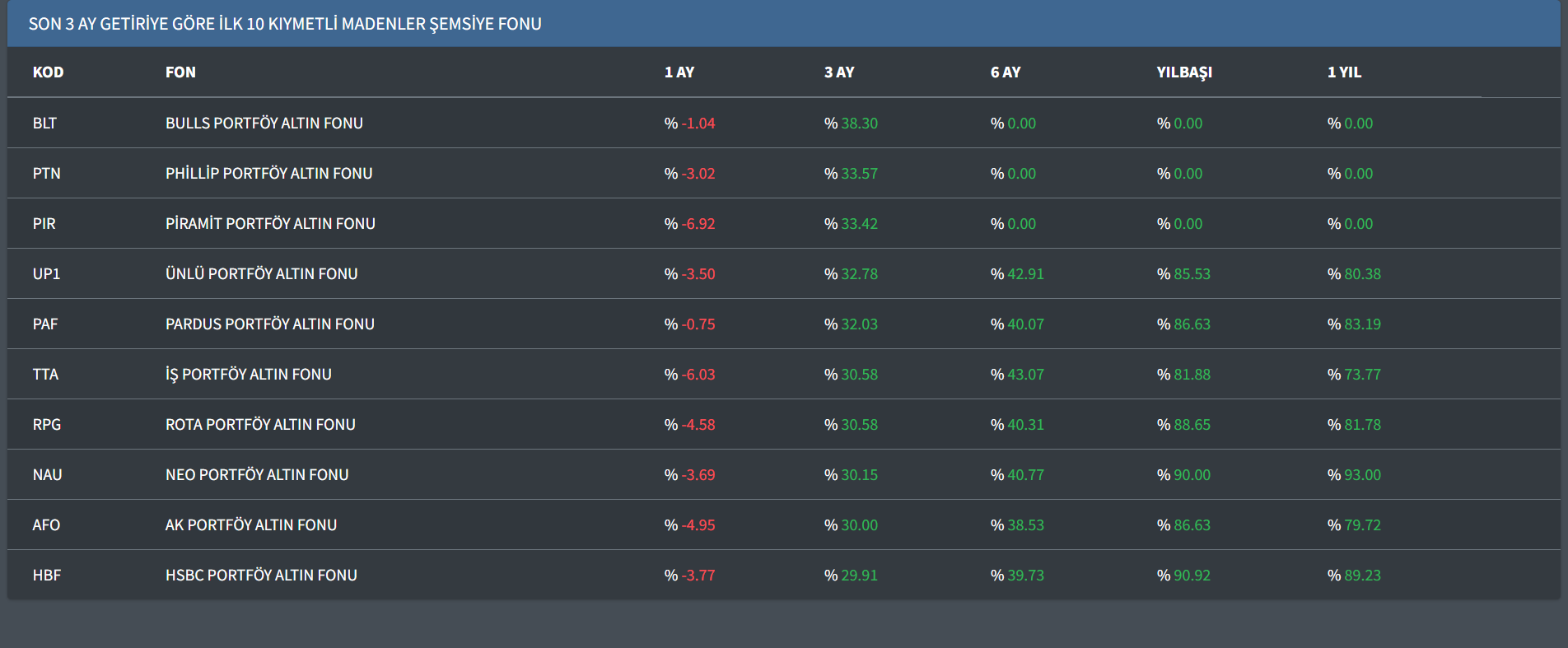
Task: Open PHİLLİP PORTFÖY ALTIN FONU fund
Action: coord(268,174)
